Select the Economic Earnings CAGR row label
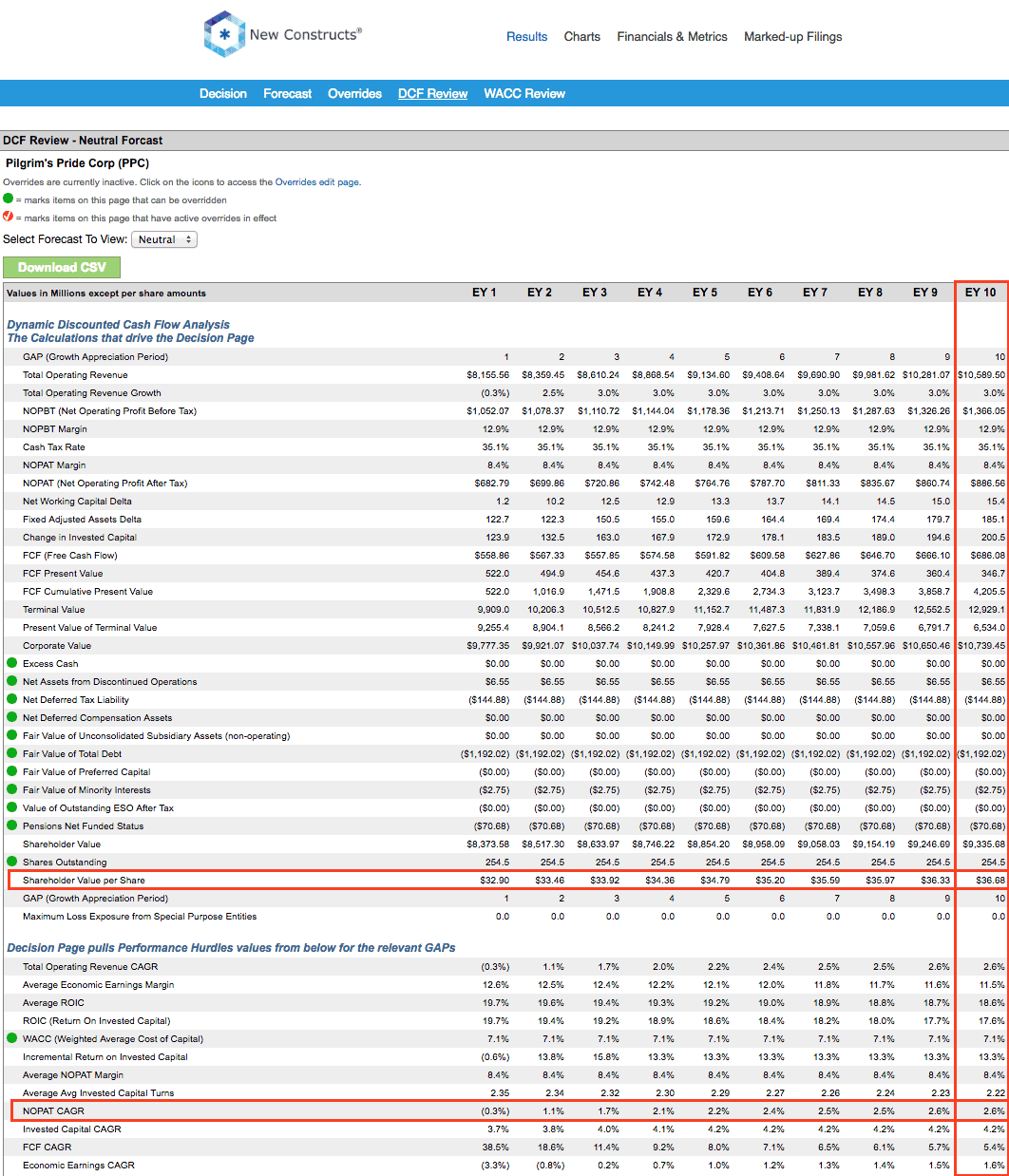Viewport: 1009px width, 1176px height. click(x=79, y=1166)
